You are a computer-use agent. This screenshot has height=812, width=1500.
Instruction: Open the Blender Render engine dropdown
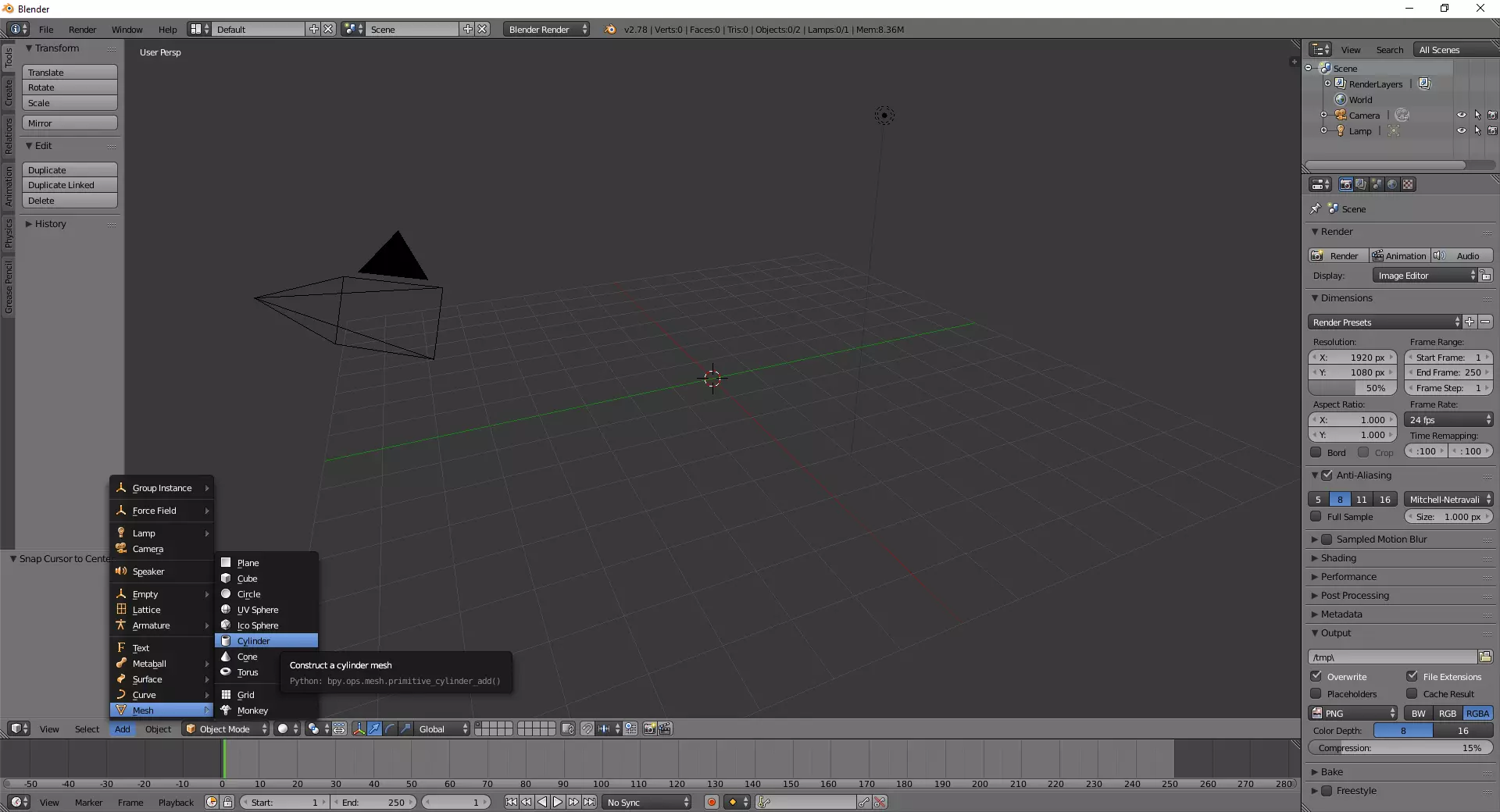(546, 29)
